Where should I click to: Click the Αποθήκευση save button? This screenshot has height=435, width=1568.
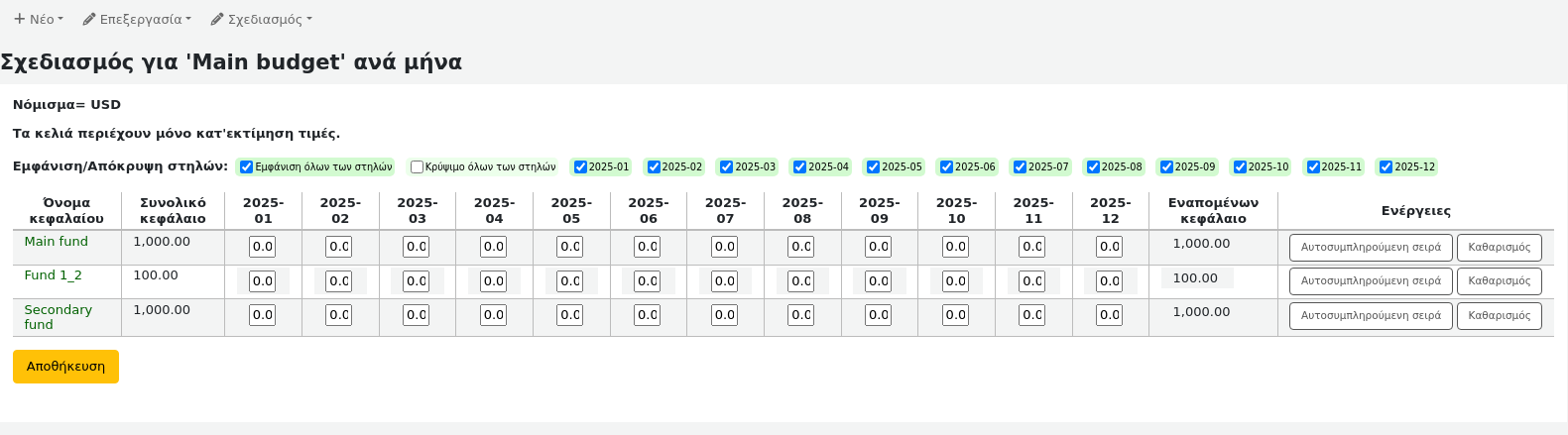65,367
